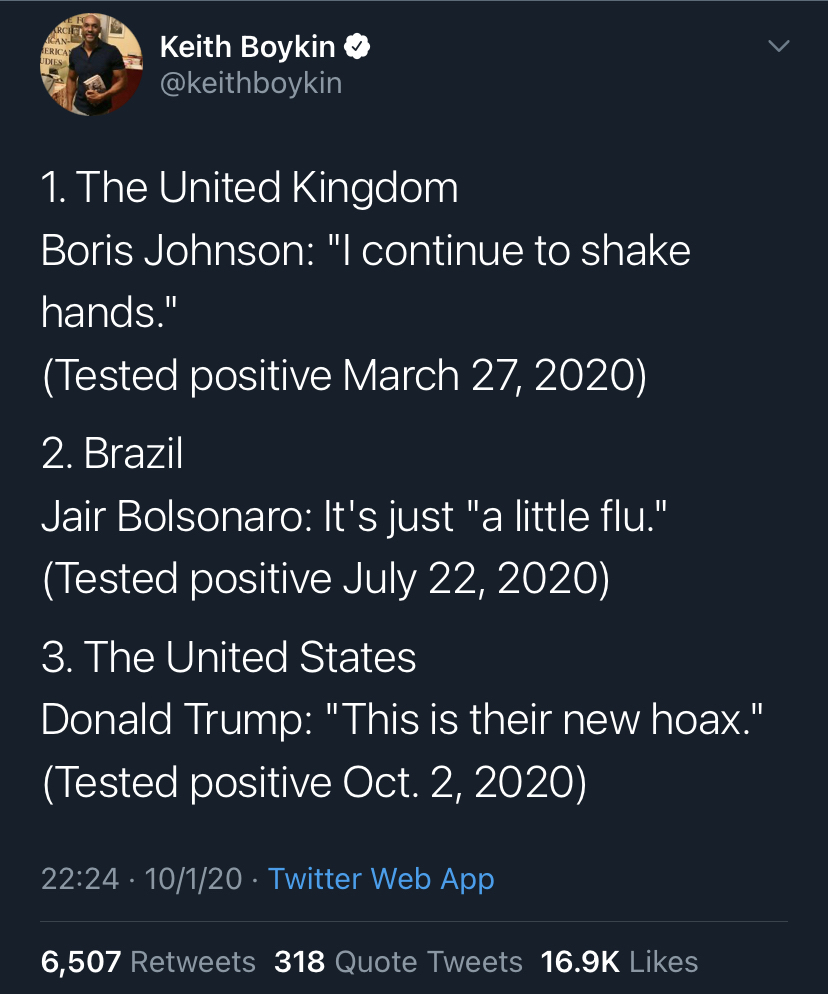Click the Donald Trump "new hoax" quote line
The width and height of the screenshot is (828, 994).
pyautogui.click(x=403, y=721)
